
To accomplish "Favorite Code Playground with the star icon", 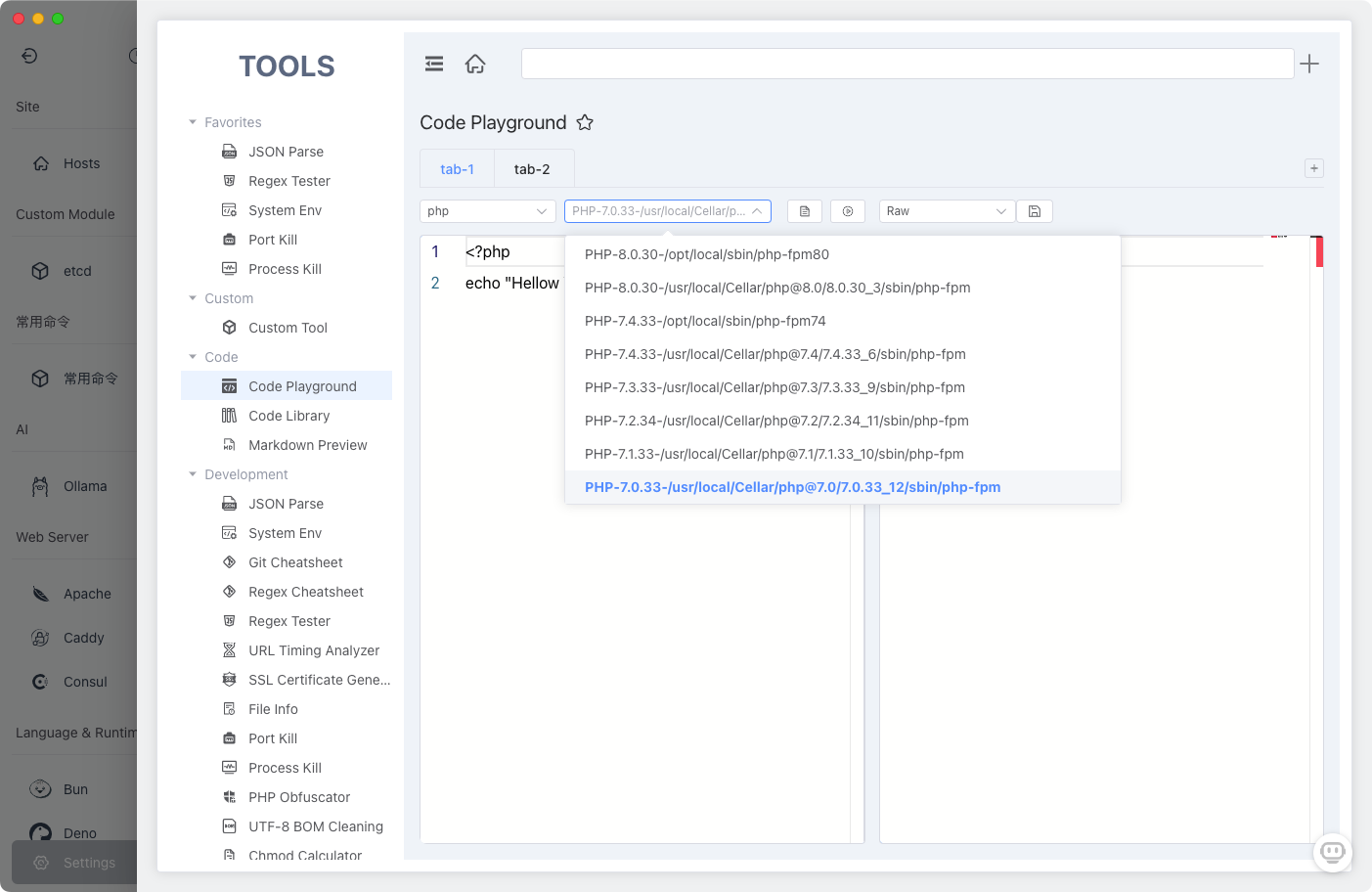I will pyautogui.click(x=585, y=122).
